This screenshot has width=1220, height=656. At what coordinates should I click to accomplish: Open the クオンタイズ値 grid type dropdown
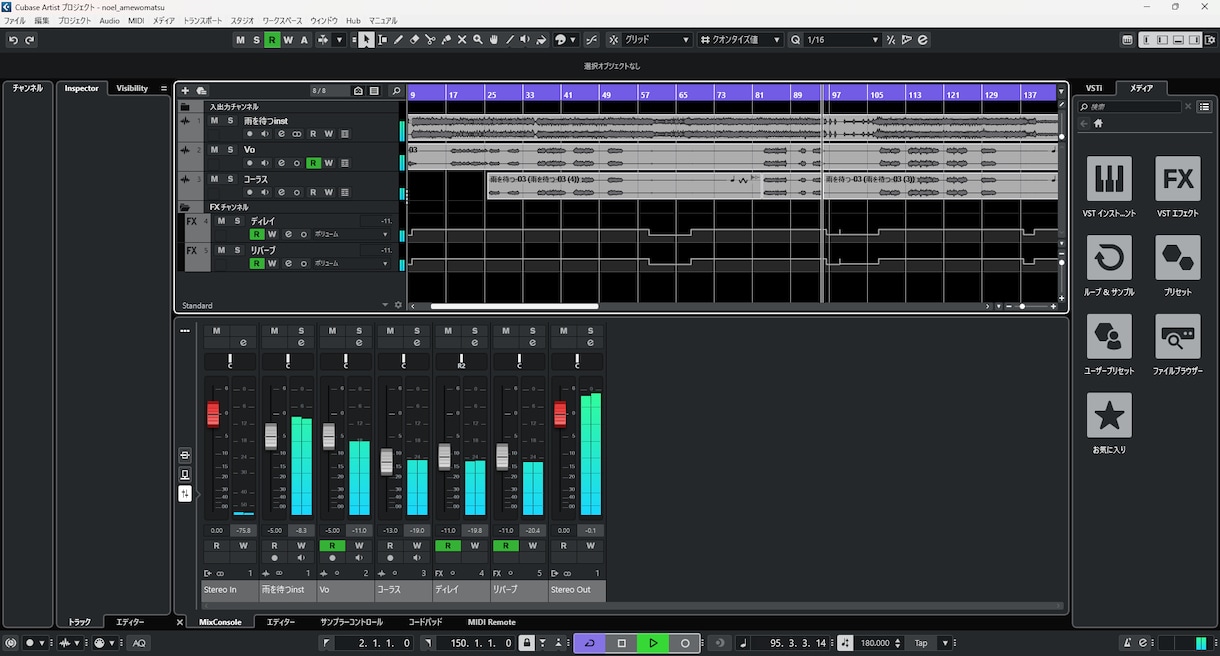(742, 40)
